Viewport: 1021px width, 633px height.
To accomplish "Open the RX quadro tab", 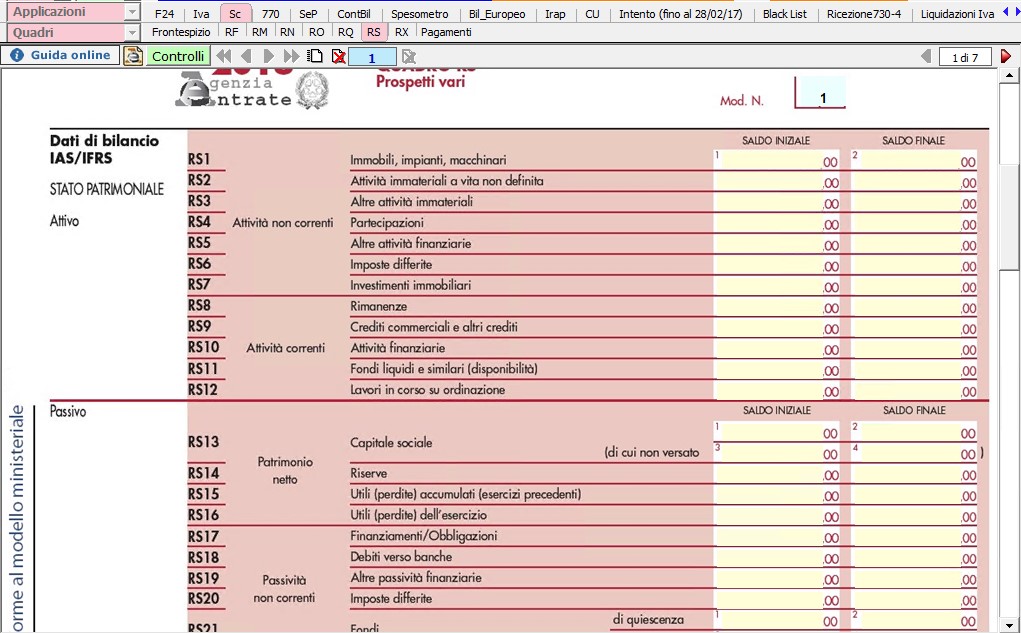I will (x=402, y=32).
